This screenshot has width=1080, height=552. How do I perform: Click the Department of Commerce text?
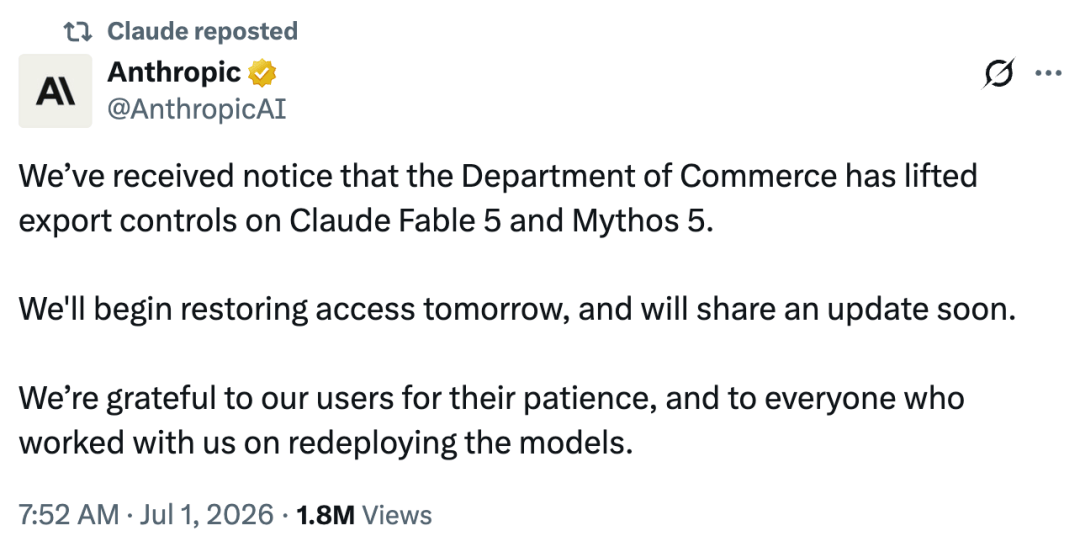(649, 176)
